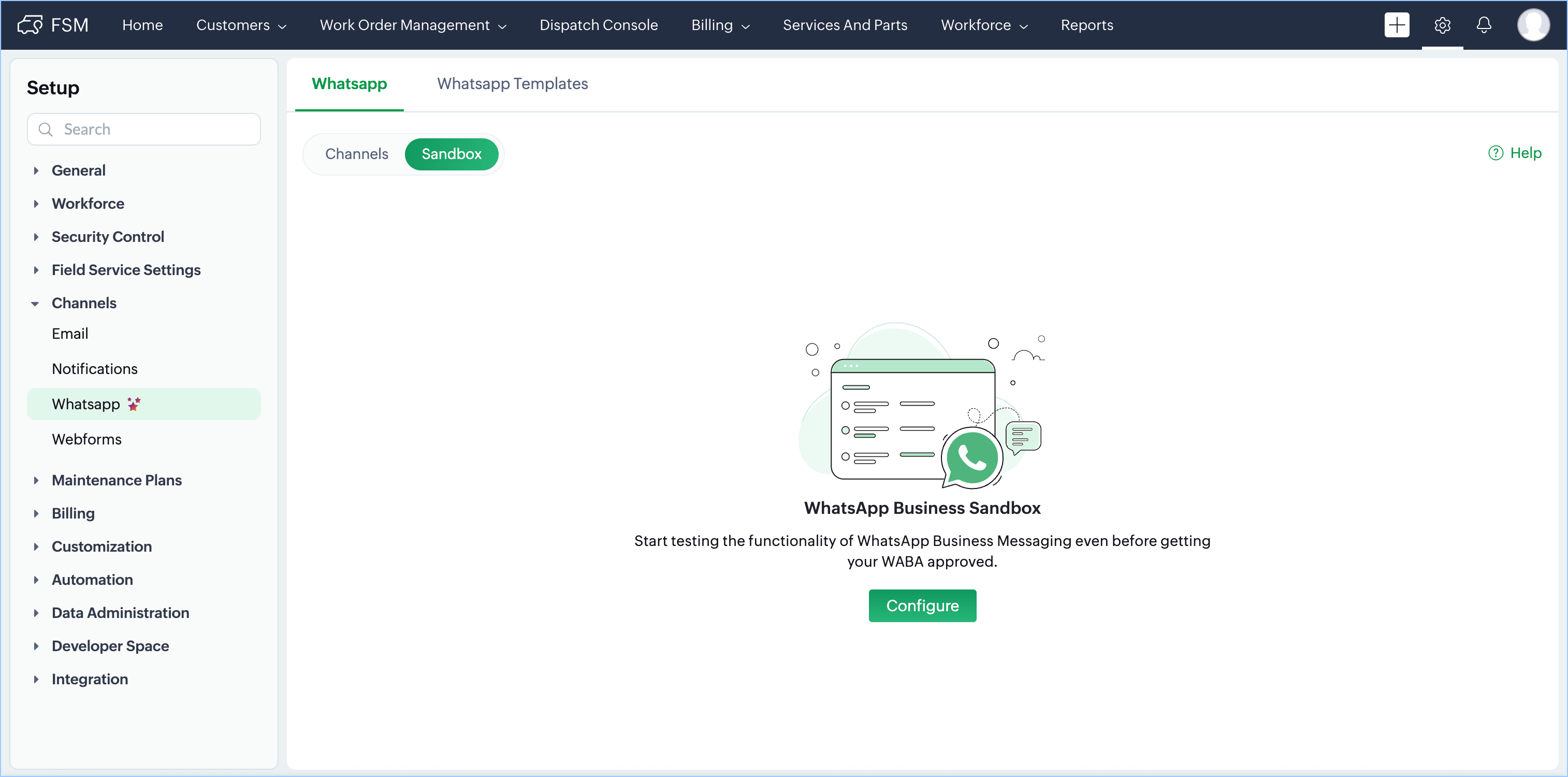The image size is (1568, 777).
Task: Open the user profile avatar
Action: click(x=1533, y=25)
